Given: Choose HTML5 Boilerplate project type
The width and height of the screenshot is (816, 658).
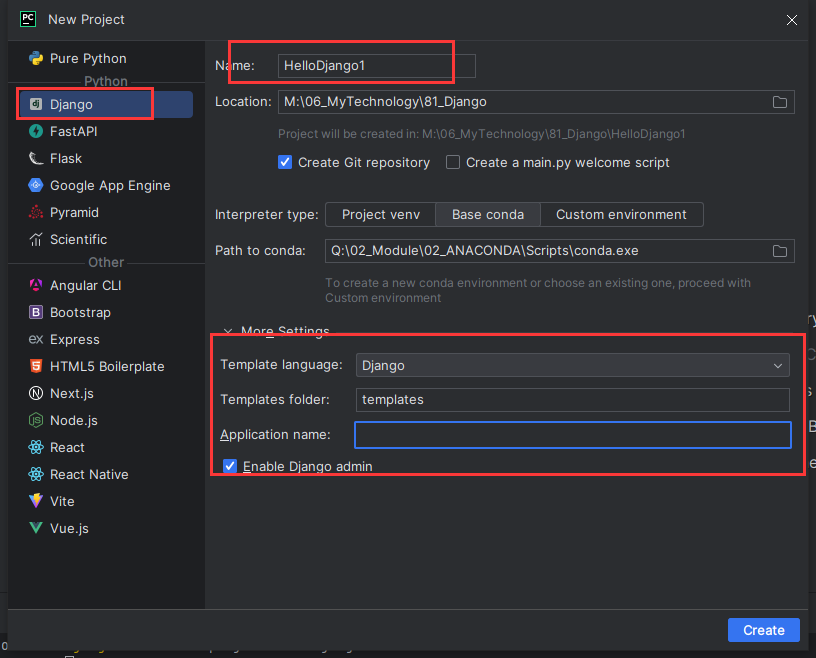Looking at the screenshot, I should (106, 366).
